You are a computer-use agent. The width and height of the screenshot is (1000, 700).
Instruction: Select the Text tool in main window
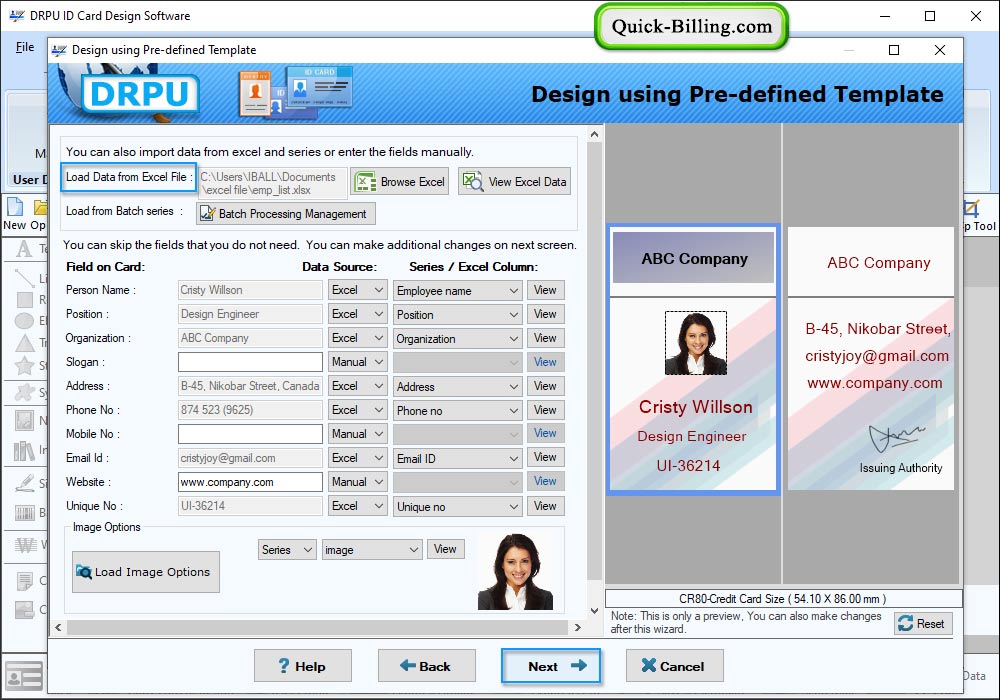coord(24,248)
